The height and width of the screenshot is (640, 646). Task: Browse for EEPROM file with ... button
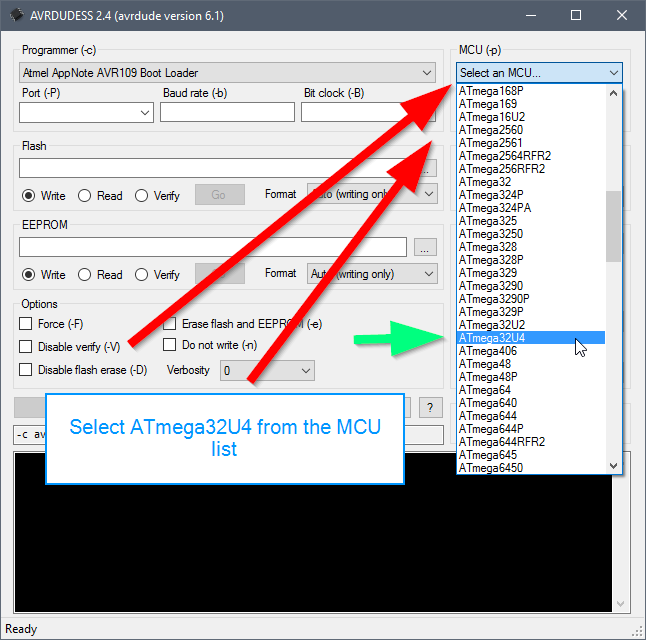tap(425, 247)
